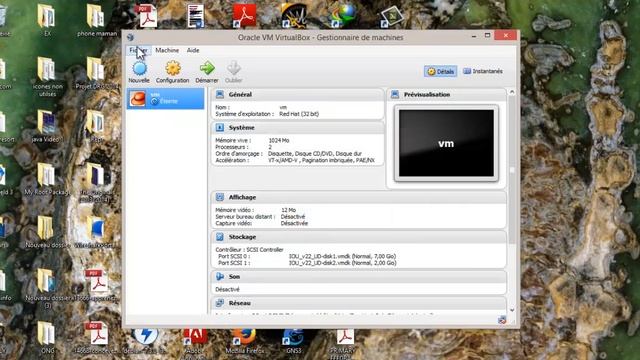Screen dimensions: 640x360
Task: Click the Système section header
Action: tap(298, 128)
